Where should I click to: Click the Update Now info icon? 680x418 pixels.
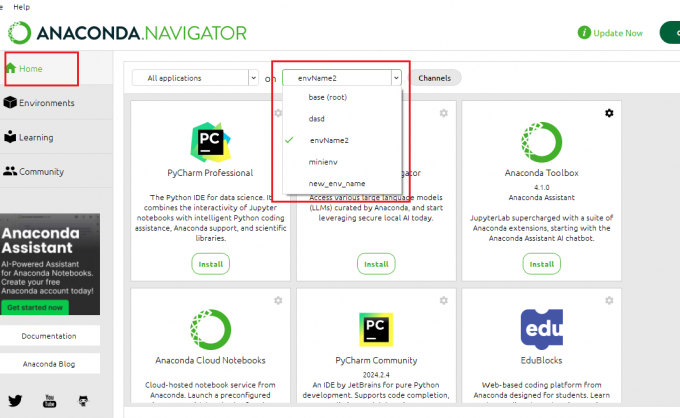click(584, 33)
